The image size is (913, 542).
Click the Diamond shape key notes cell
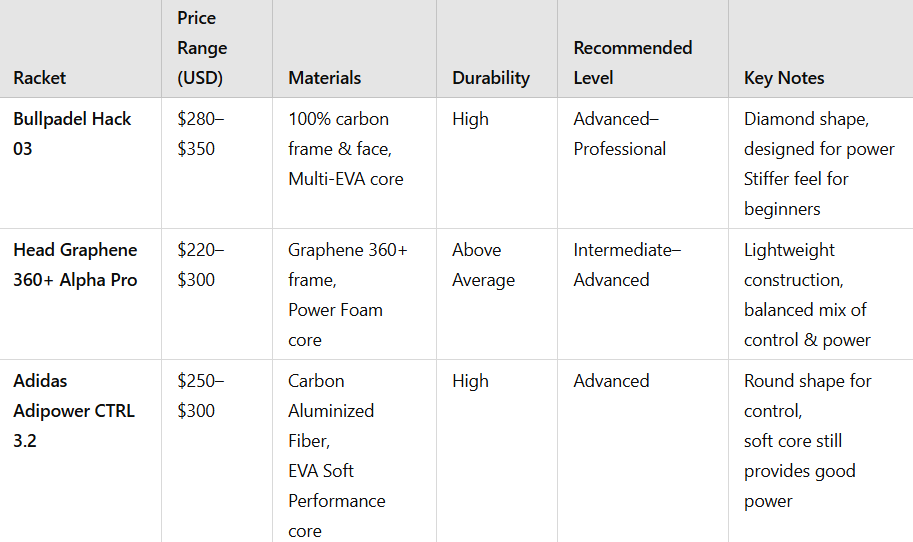click(819, 164)
